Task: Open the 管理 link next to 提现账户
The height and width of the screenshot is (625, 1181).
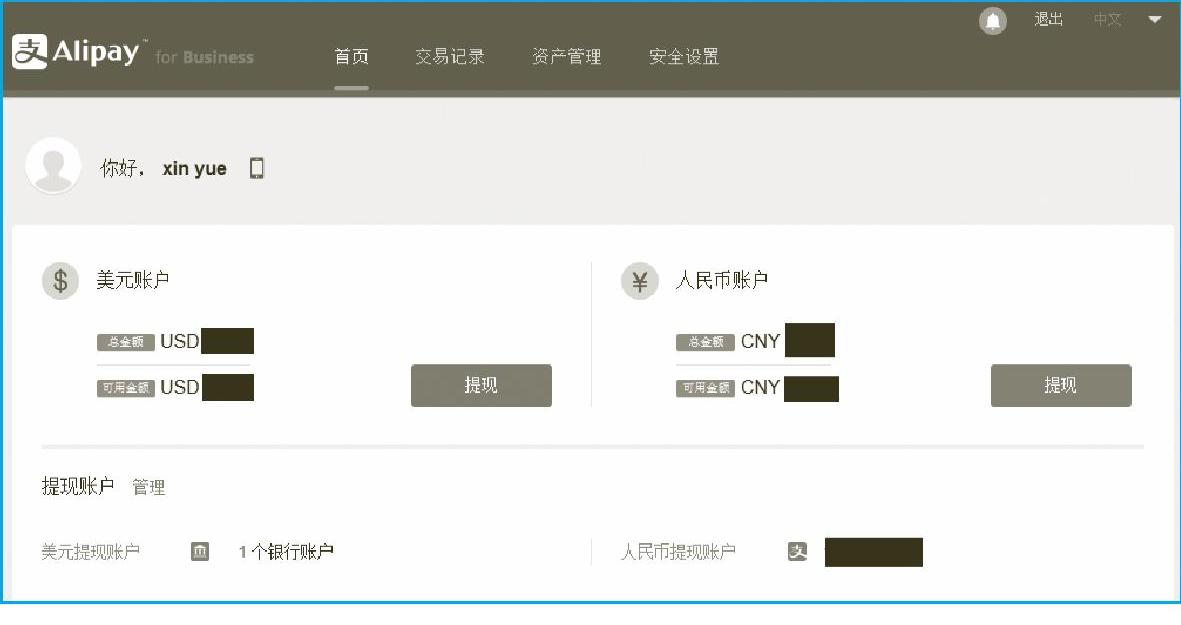Action: [149, 487]
